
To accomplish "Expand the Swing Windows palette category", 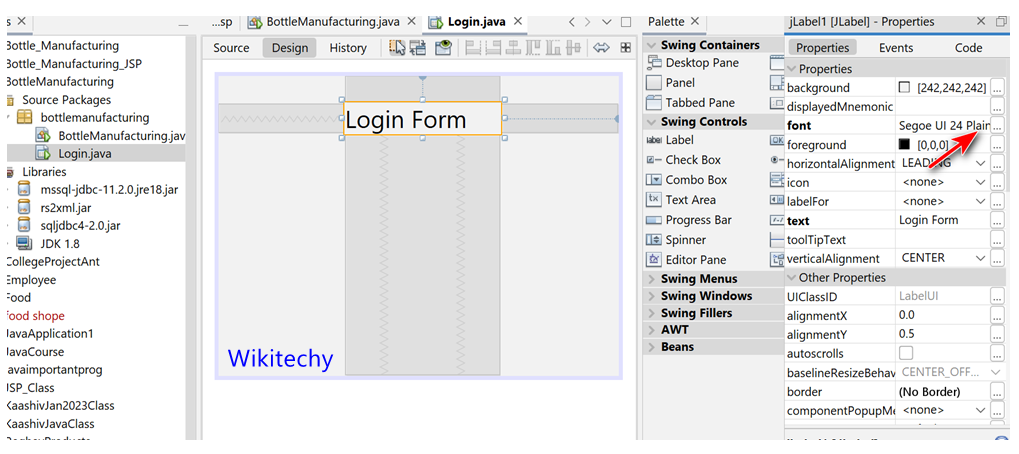I will pyautogui.click(x=652, y=296).
